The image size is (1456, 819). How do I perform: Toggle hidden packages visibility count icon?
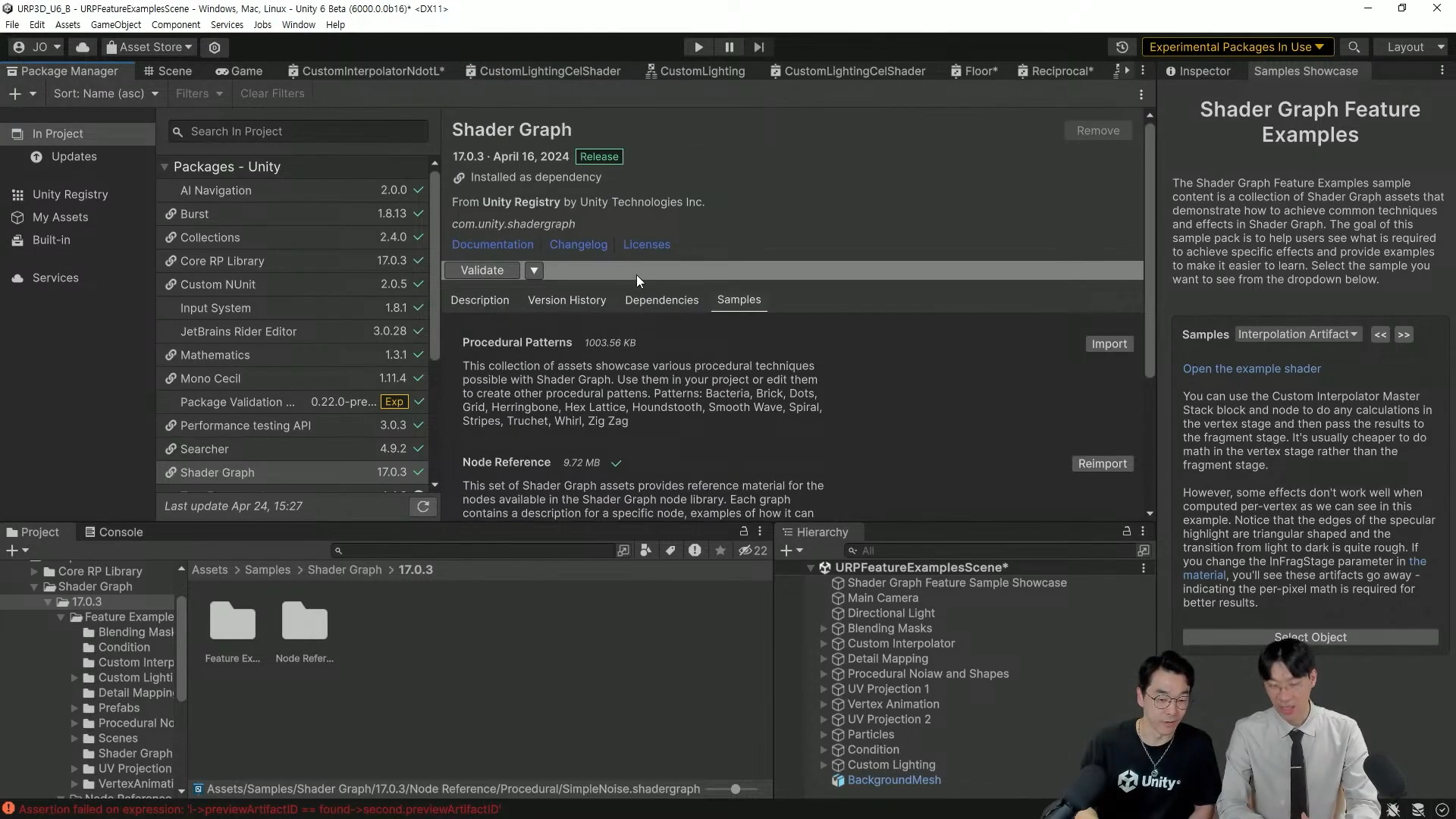pyautogui.click(x=752, y=551)
